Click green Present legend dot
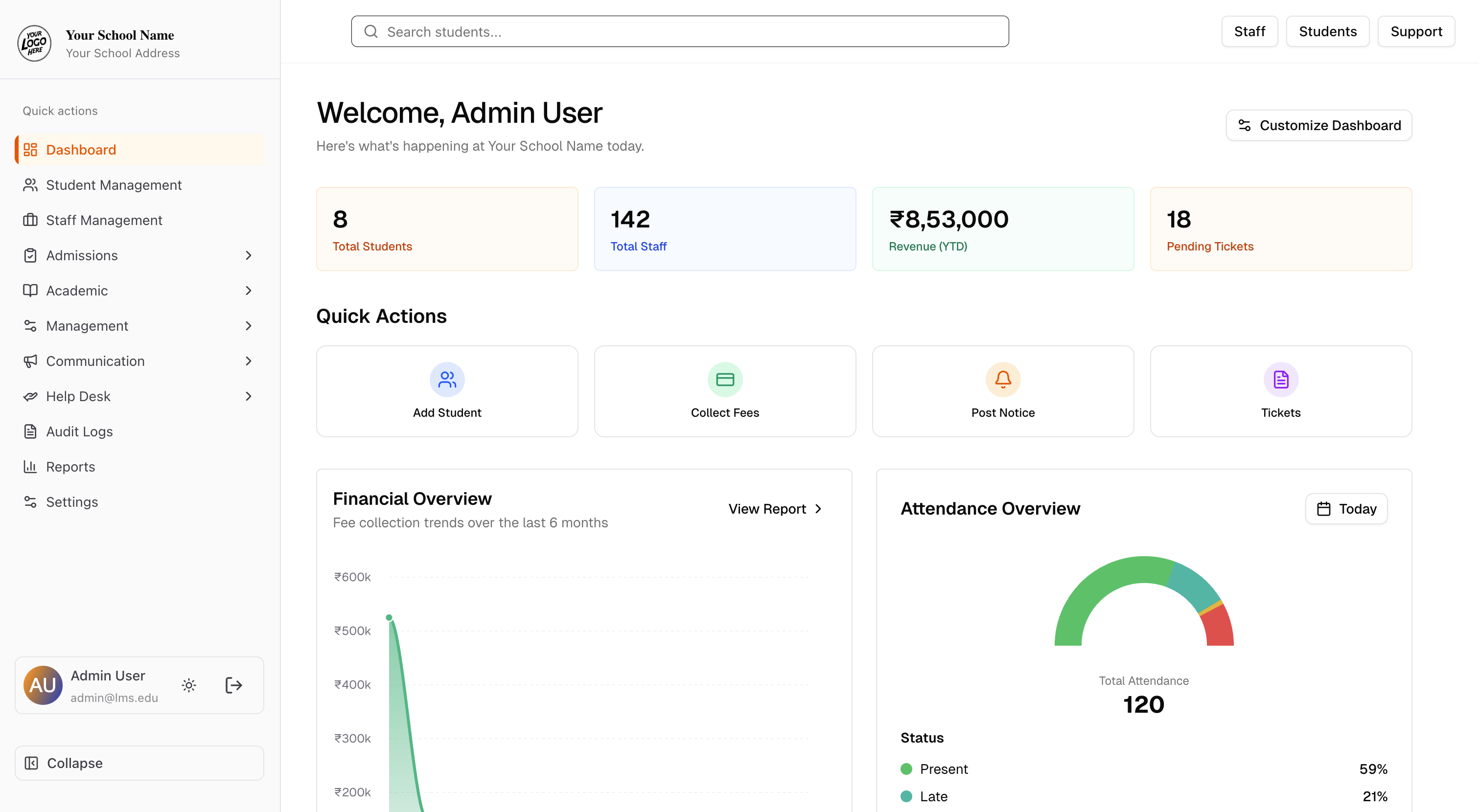 pos(906,769)
